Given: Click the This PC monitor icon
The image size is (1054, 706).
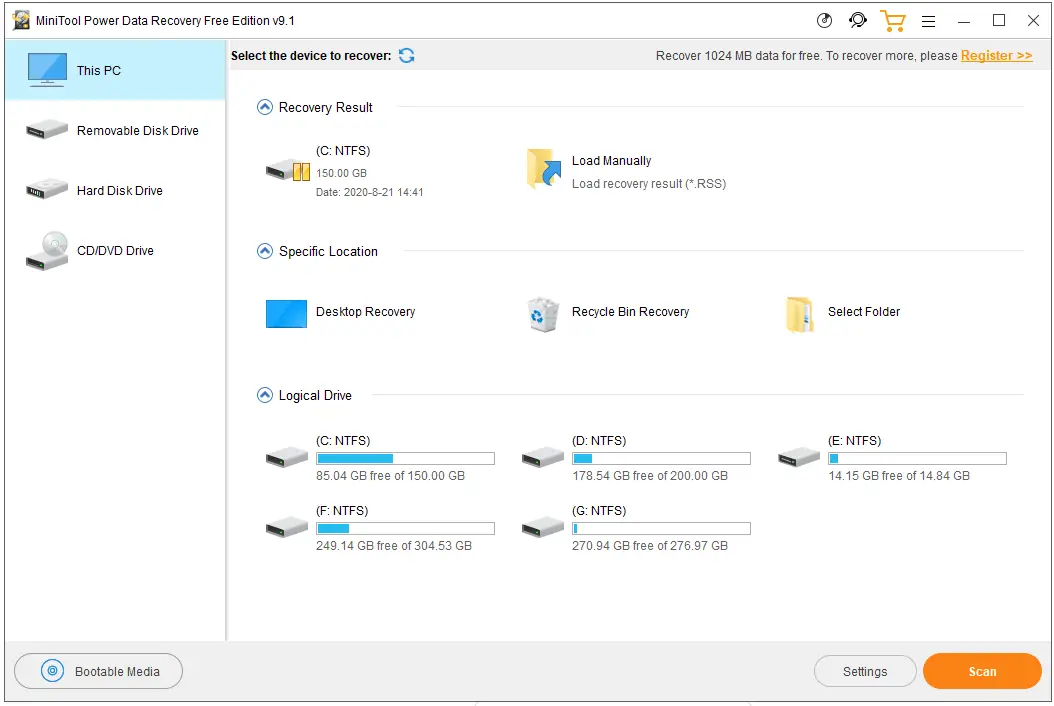Looking at the screenshot, I should point(47,70).
